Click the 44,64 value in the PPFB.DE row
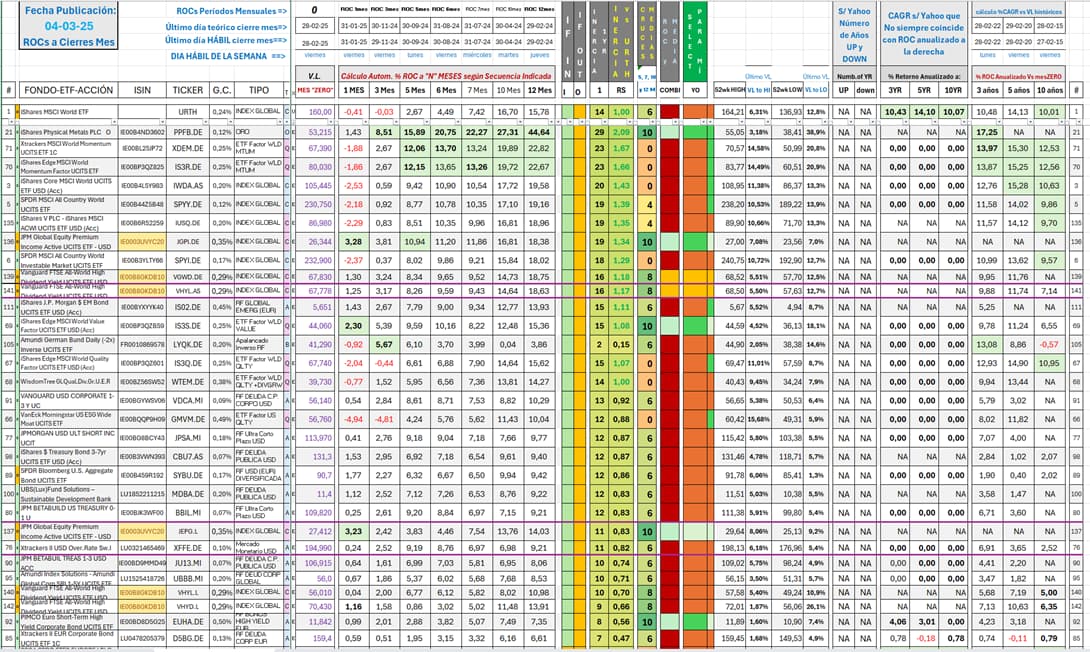1090x652 pixels. tap(539, 132)
